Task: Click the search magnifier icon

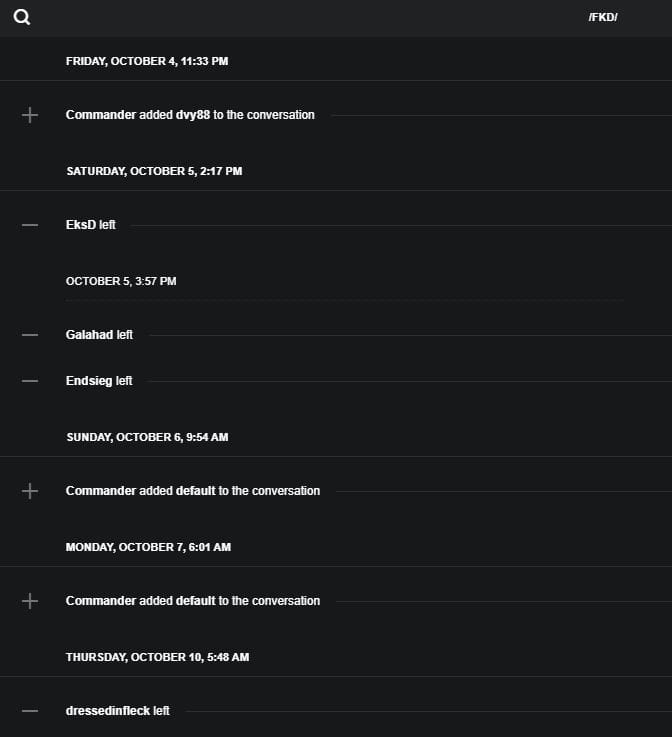Action: [x=22, y=17]
